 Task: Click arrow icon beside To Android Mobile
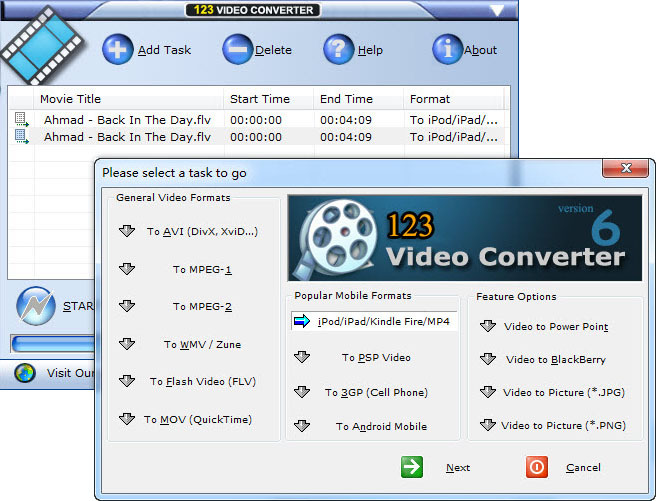(x=302, y=426)
